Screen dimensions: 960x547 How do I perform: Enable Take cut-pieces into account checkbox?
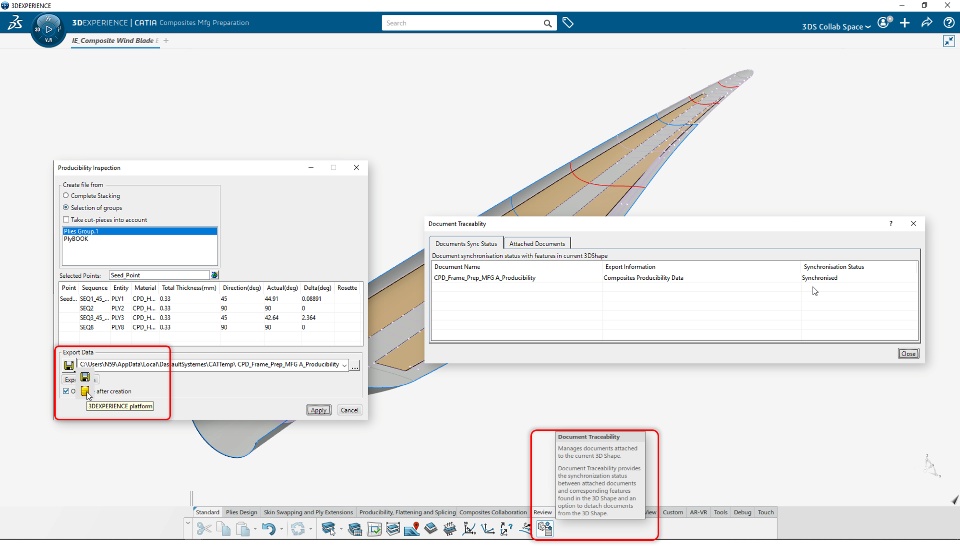tap(66, 219)
